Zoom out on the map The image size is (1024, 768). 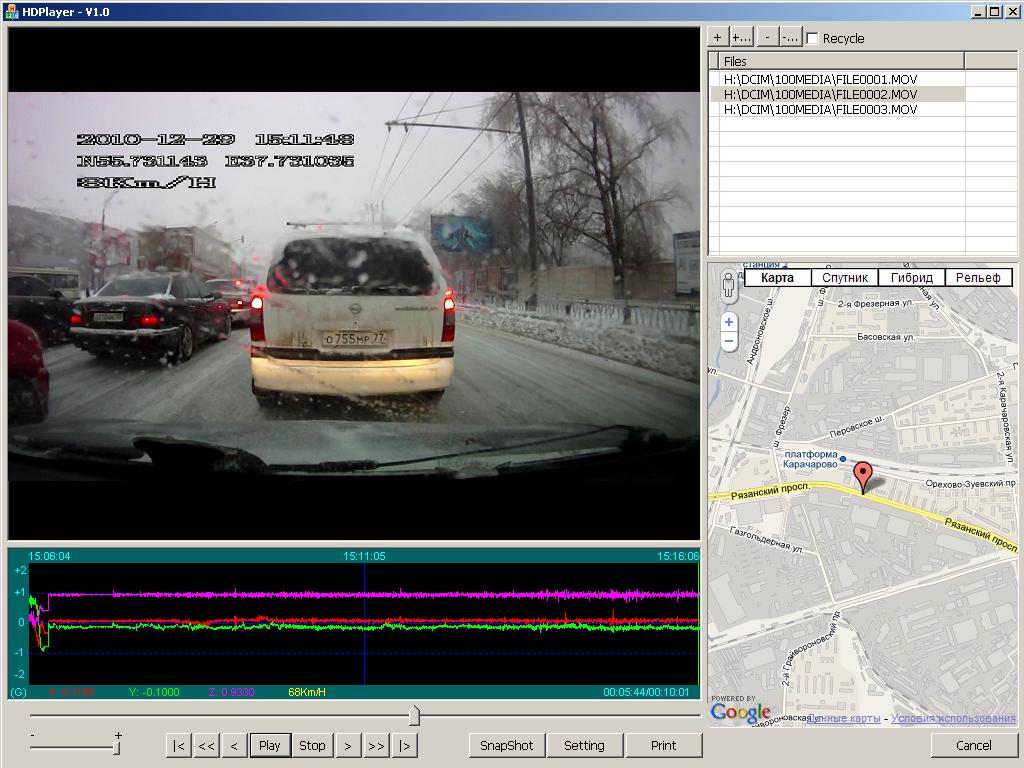click(728, 342)
